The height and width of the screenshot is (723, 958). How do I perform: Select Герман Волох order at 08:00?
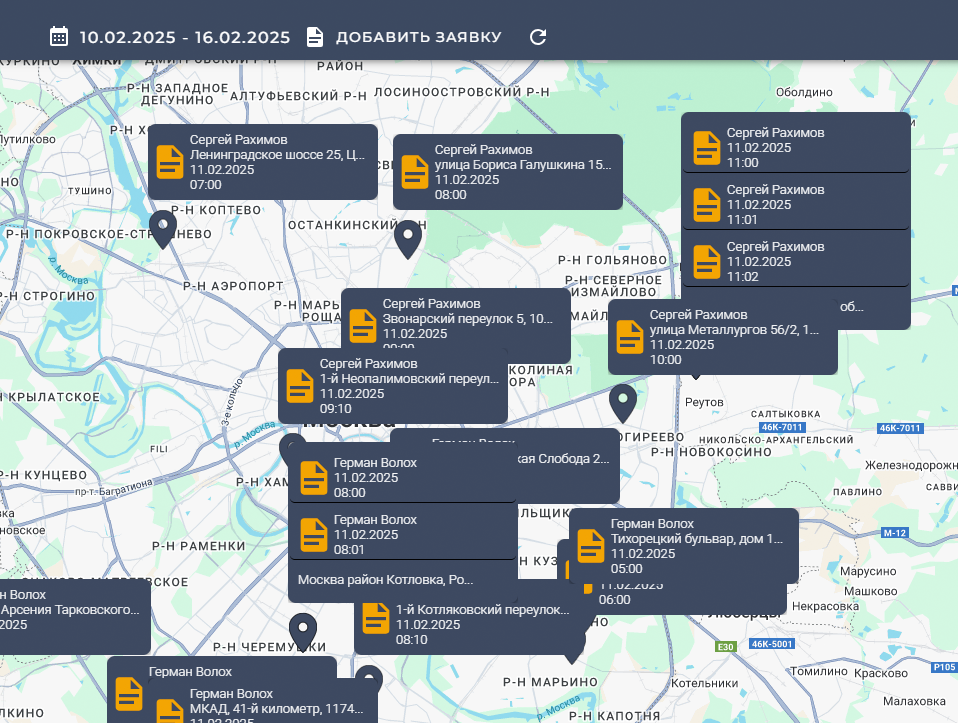point(402,477)
